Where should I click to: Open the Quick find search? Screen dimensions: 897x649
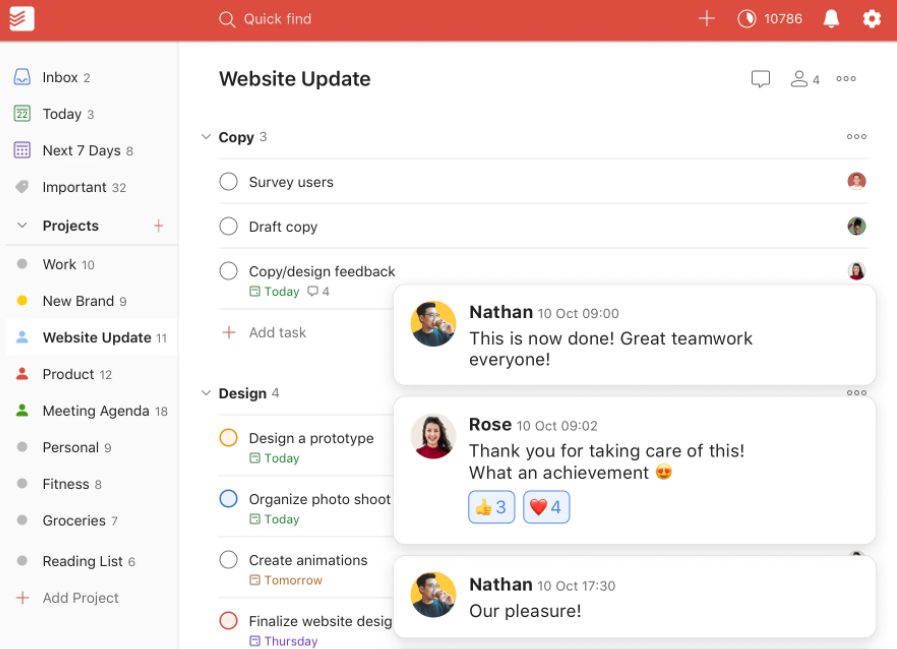[x=265, y=19]
